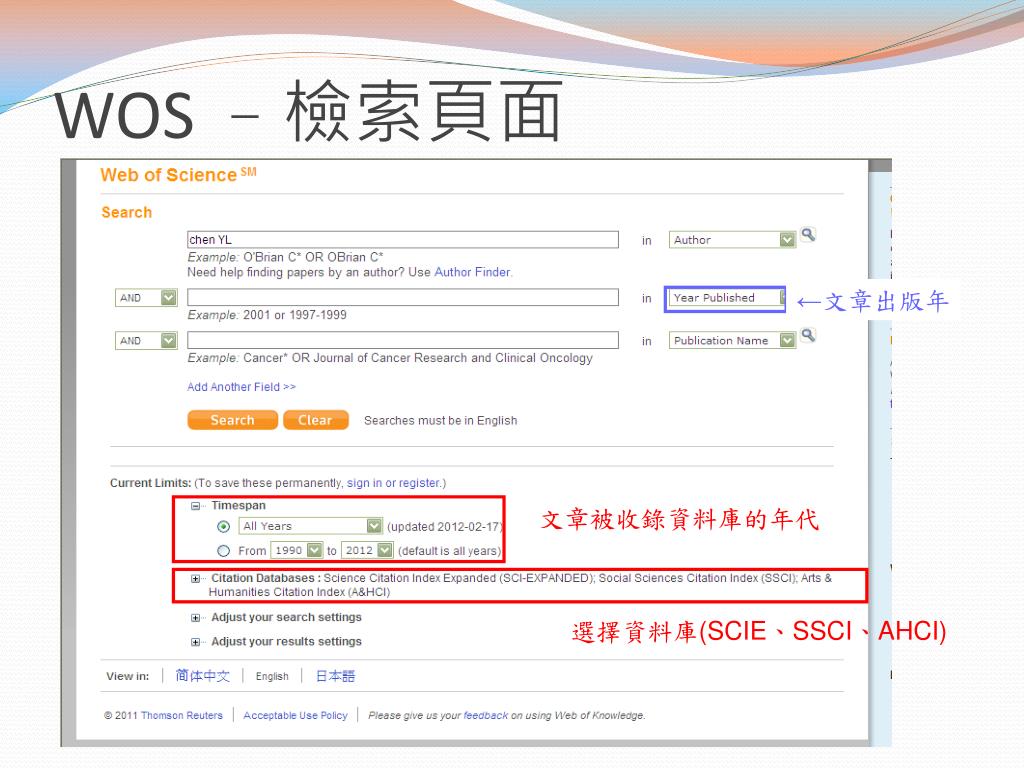Image resolution: width=1024 pixels, height=768 pixels.
Task: Click the 'Current Limits:' label
Action: [x=150, y=483]
